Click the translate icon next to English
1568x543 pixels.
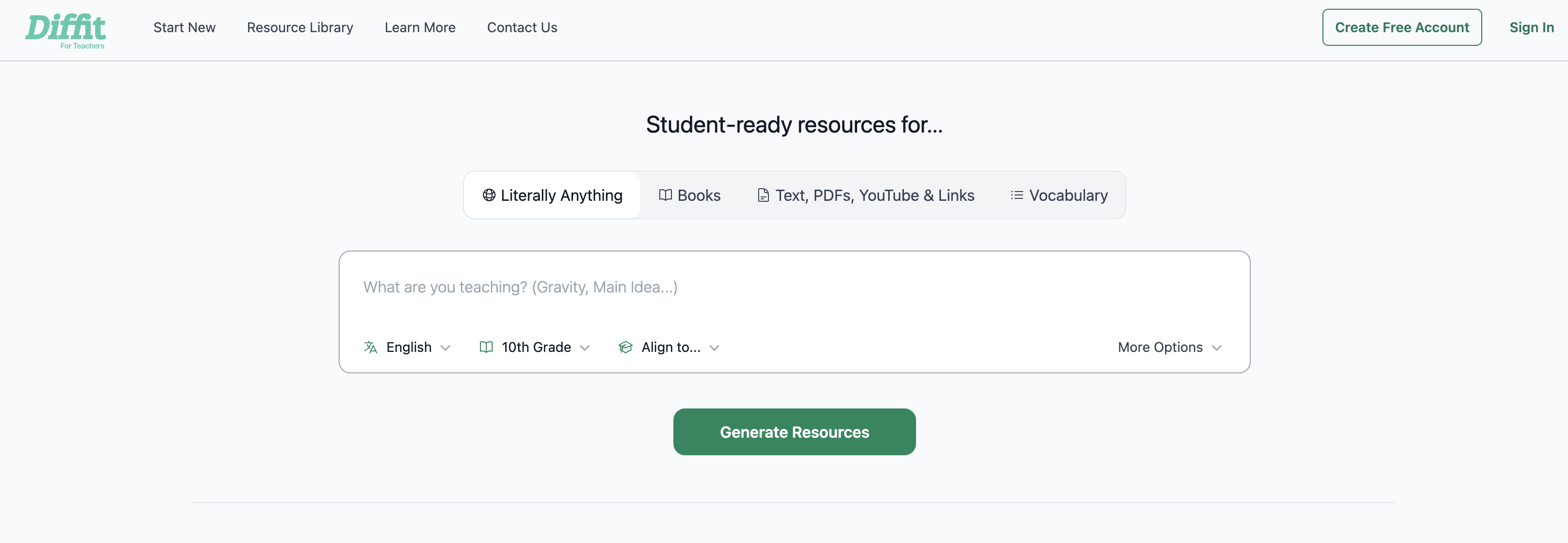tap(370, 347)
